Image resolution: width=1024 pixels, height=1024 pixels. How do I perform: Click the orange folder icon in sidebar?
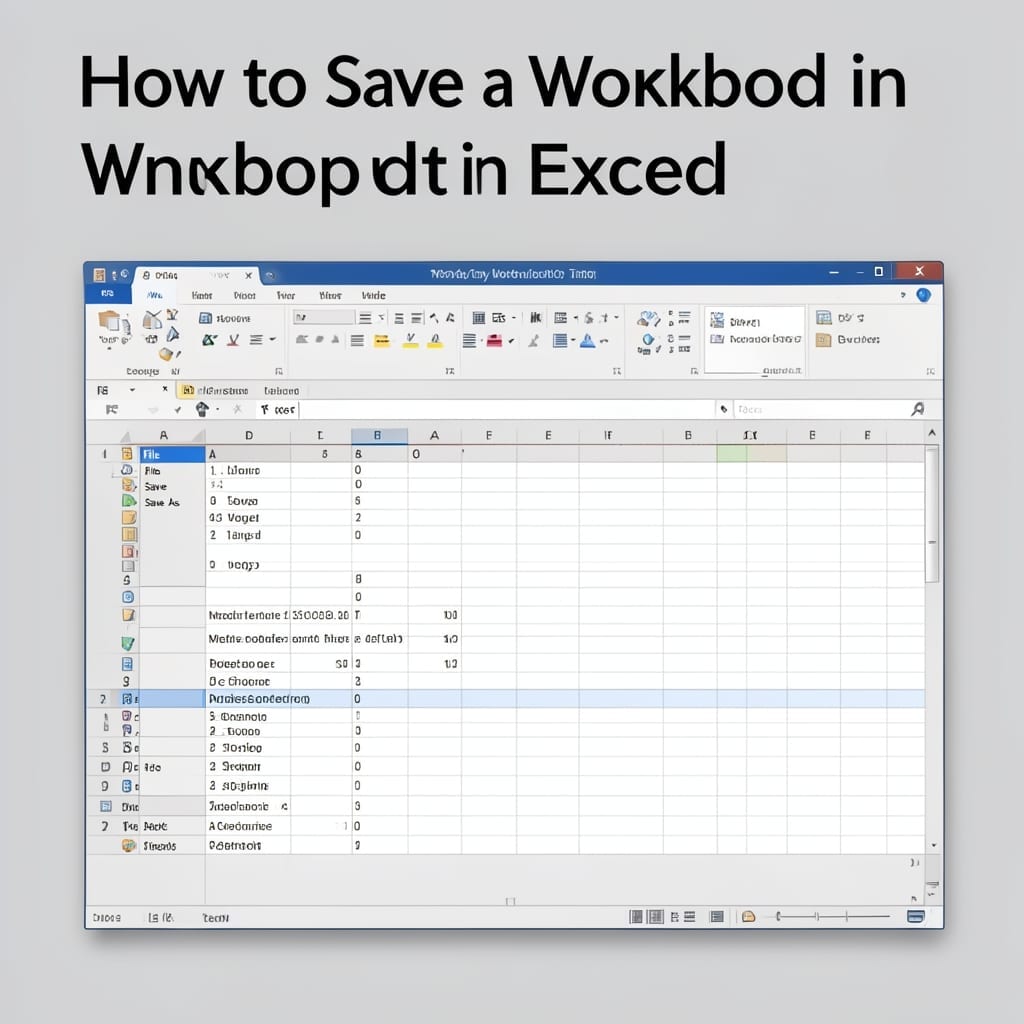pyautogui.click(x=129, y=517)
